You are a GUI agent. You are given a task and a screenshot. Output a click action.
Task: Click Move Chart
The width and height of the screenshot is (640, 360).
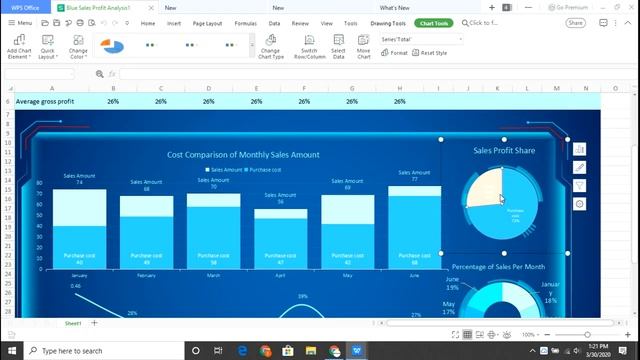click(363, 47)
